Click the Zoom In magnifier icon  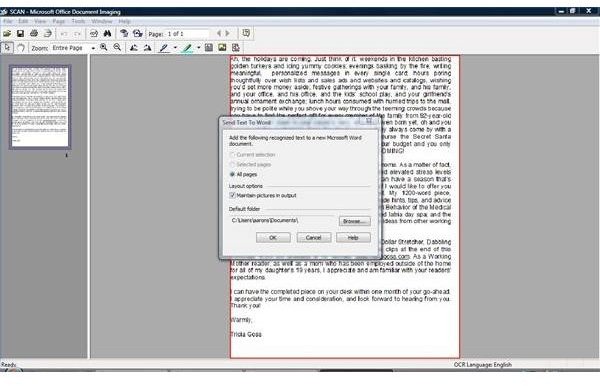coord(104,47)
